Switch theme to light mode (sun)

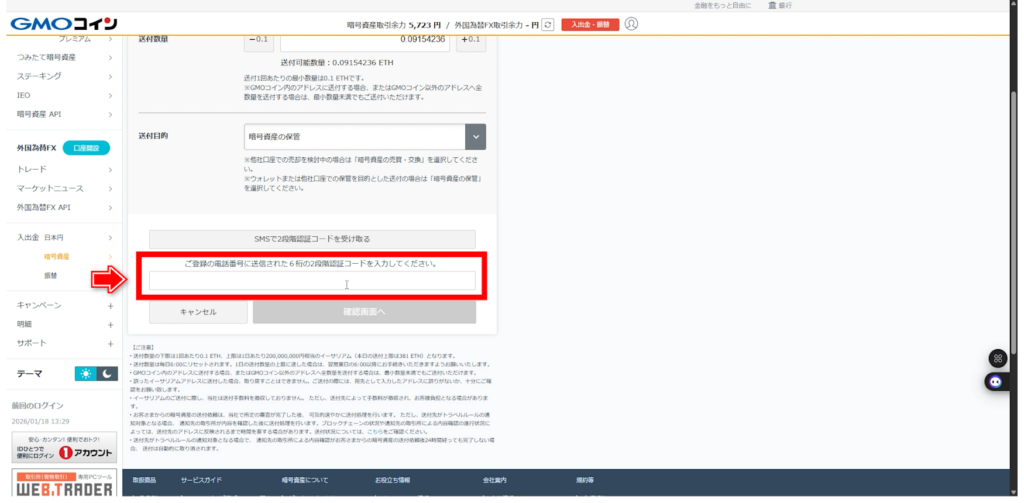86,373
